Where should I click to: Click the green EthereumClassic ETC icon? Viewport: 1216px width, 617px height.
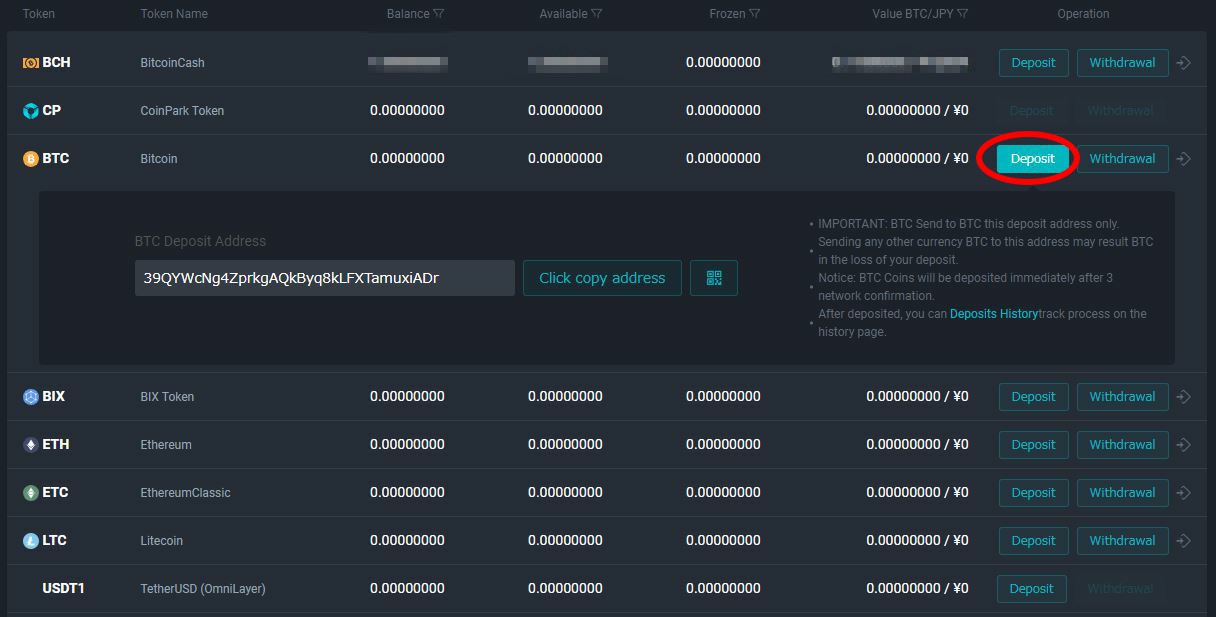(x=31, y=493)
